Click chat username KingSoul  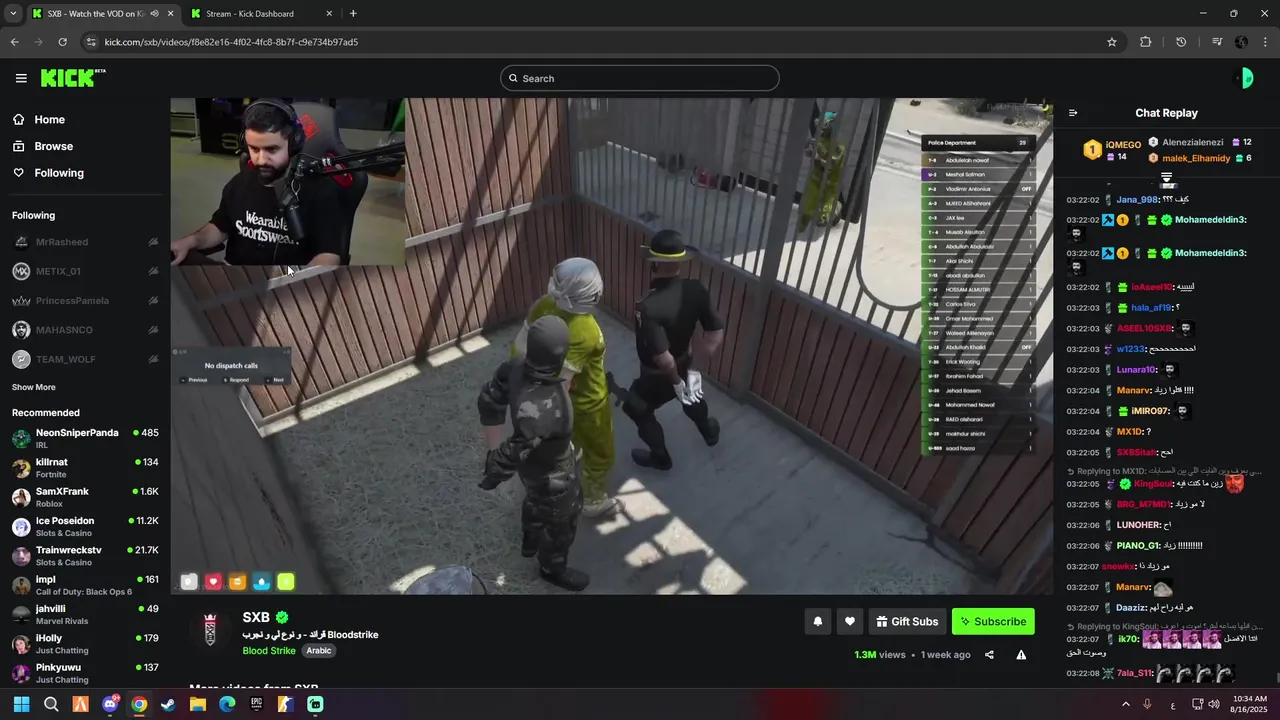1152,484
